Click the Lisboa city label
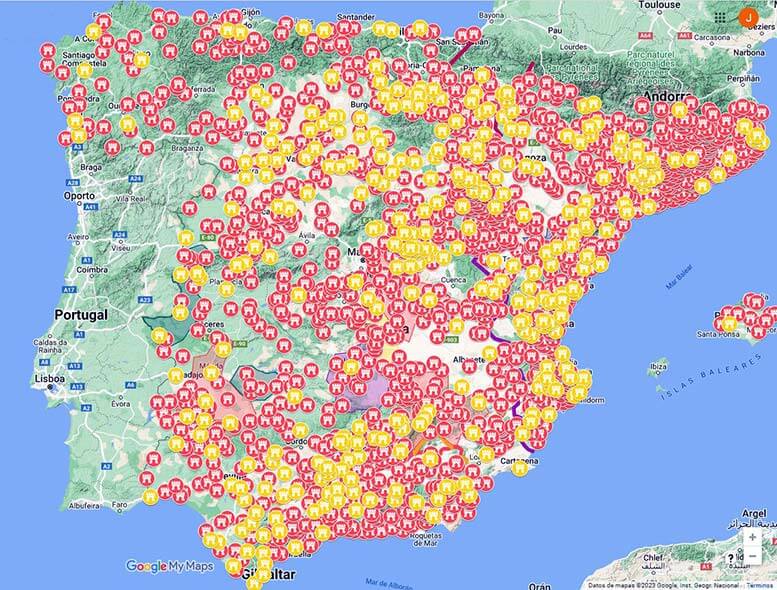Image resolution: width=777 pixels, height=590 pixels. coord(49,380)
